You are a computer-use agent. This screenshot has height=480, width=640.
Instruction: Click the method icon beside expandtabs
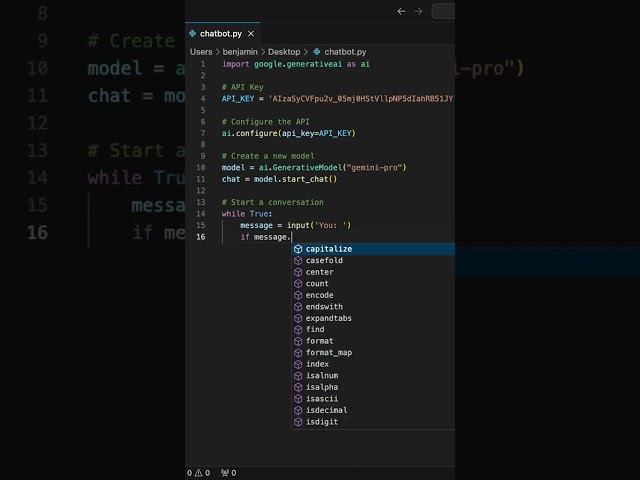298,318
